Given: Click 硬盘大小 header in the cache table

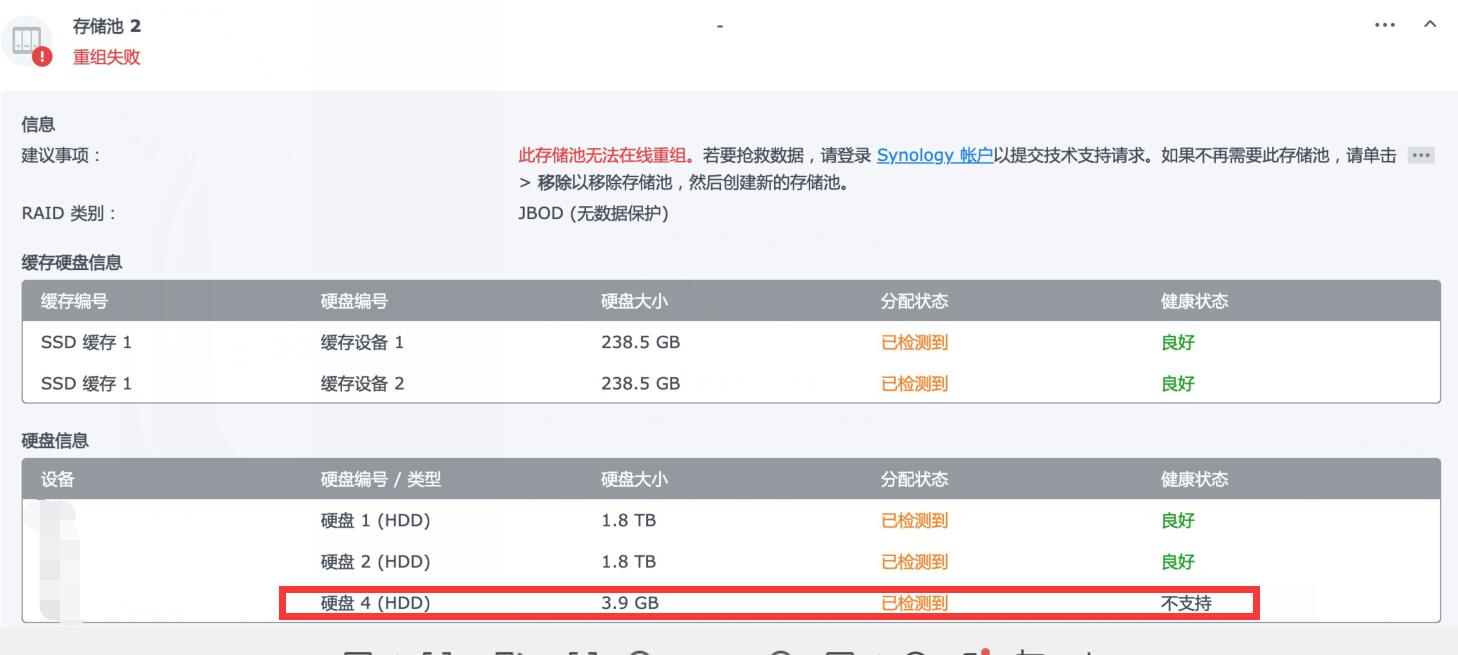Looking at the screenshot, I should tap(634, 301).
